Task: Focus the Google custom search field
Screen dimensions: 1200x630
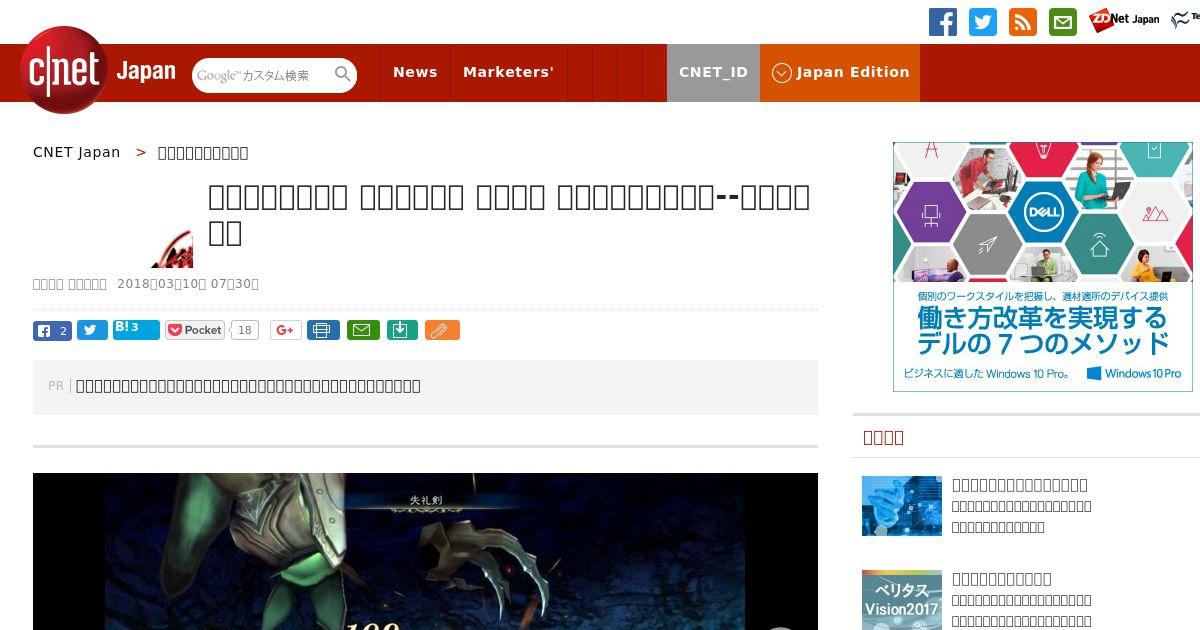Action: tap(262, 75)
